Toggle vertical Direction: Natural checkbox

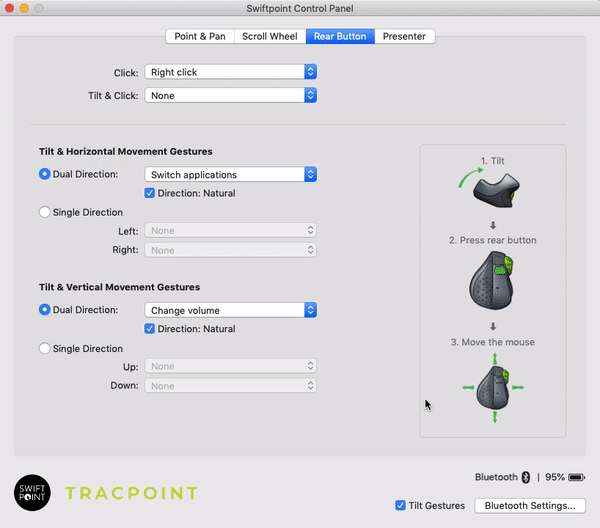coord(150,329)
